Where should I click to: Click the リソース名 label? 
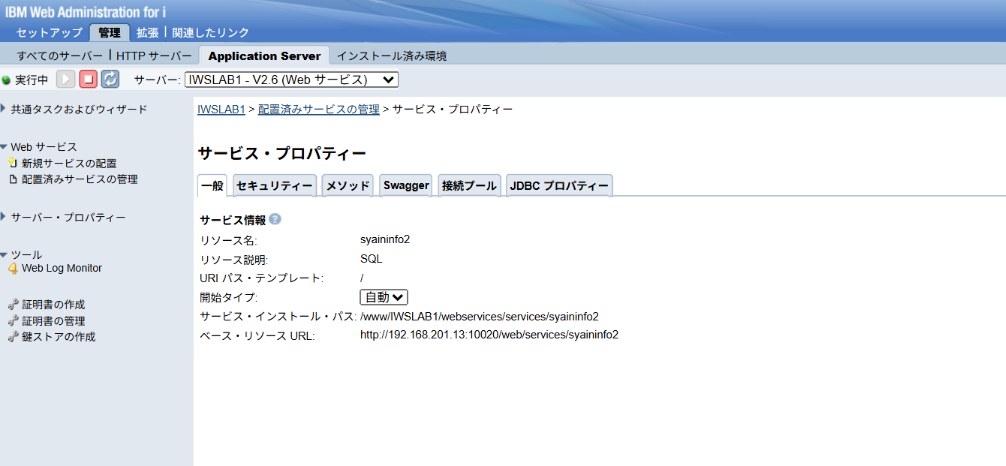(228, 241)
